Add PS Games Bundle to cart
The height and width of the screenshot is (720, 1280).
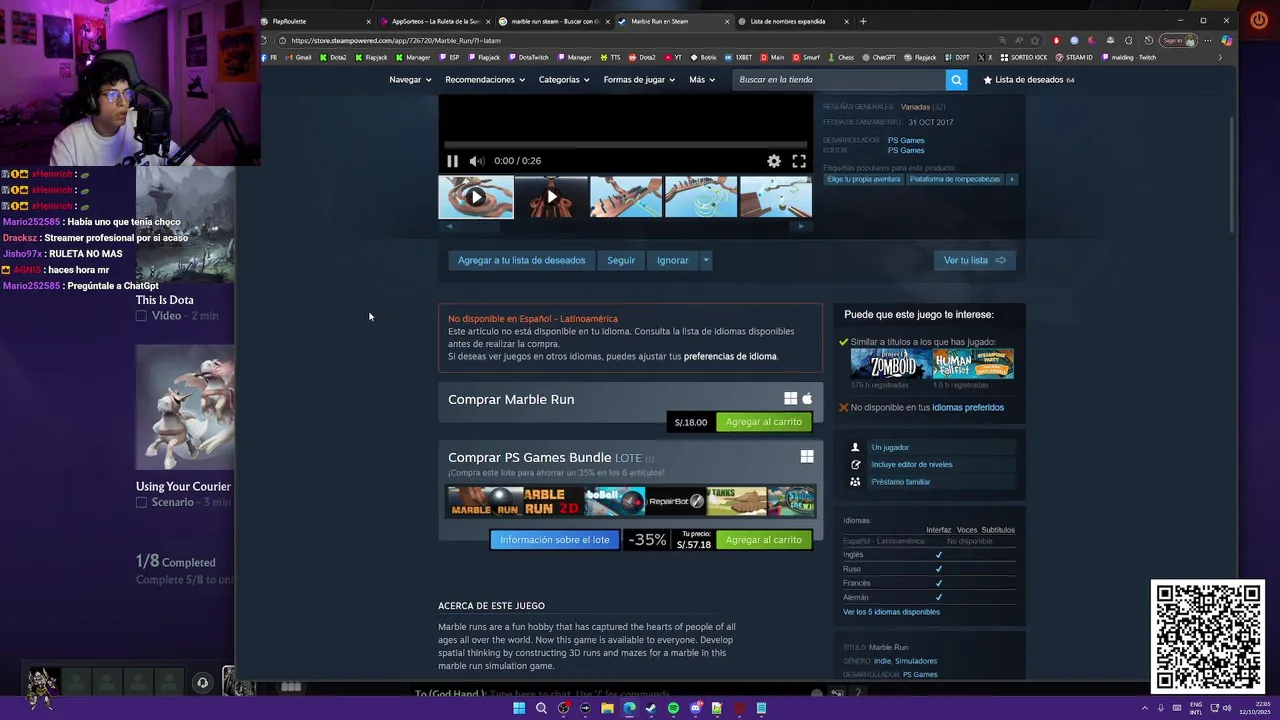764,540
